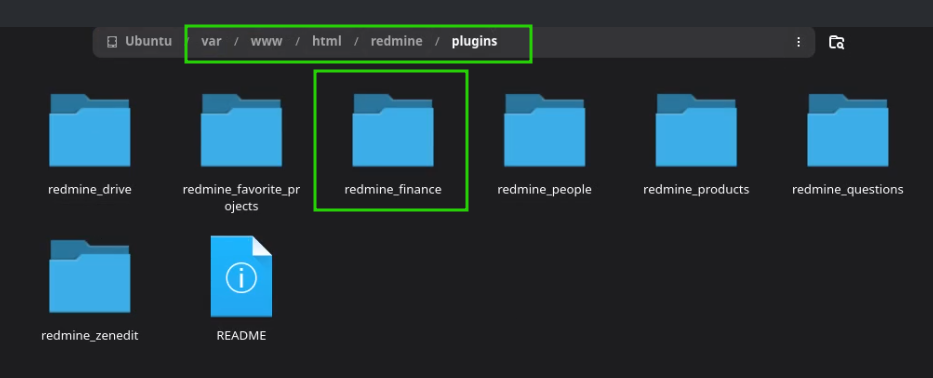Click the redmine_finance name label
933x378 pixels.
coord(393,189)
